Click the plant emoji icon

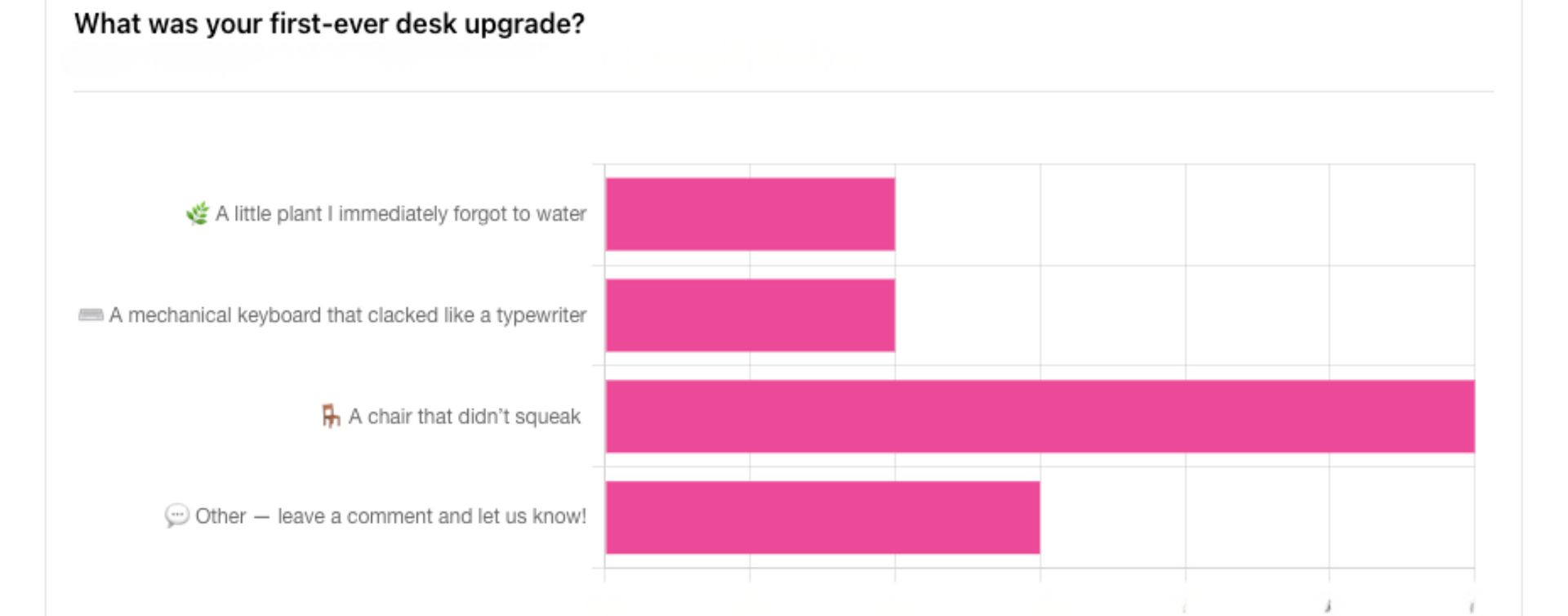point(197,214)
